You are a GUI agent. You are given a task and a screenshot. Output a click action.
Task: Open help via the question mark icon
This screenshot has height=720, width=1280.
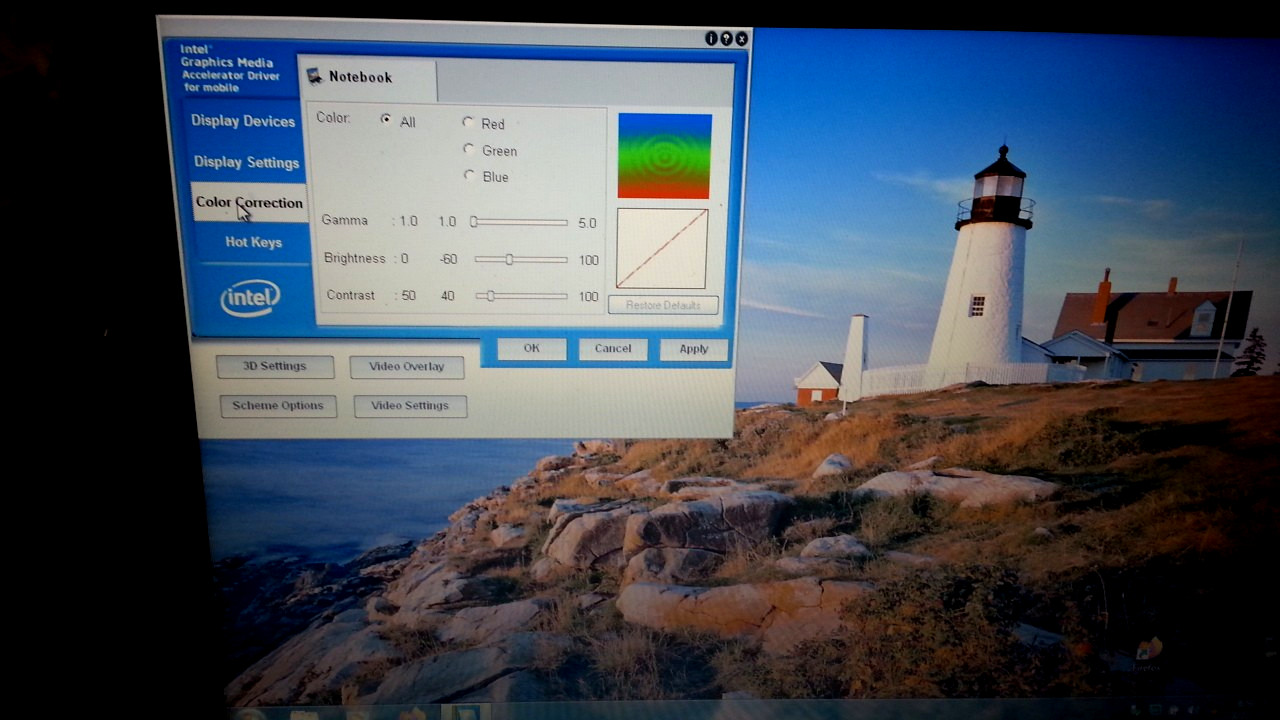point(726,39)
